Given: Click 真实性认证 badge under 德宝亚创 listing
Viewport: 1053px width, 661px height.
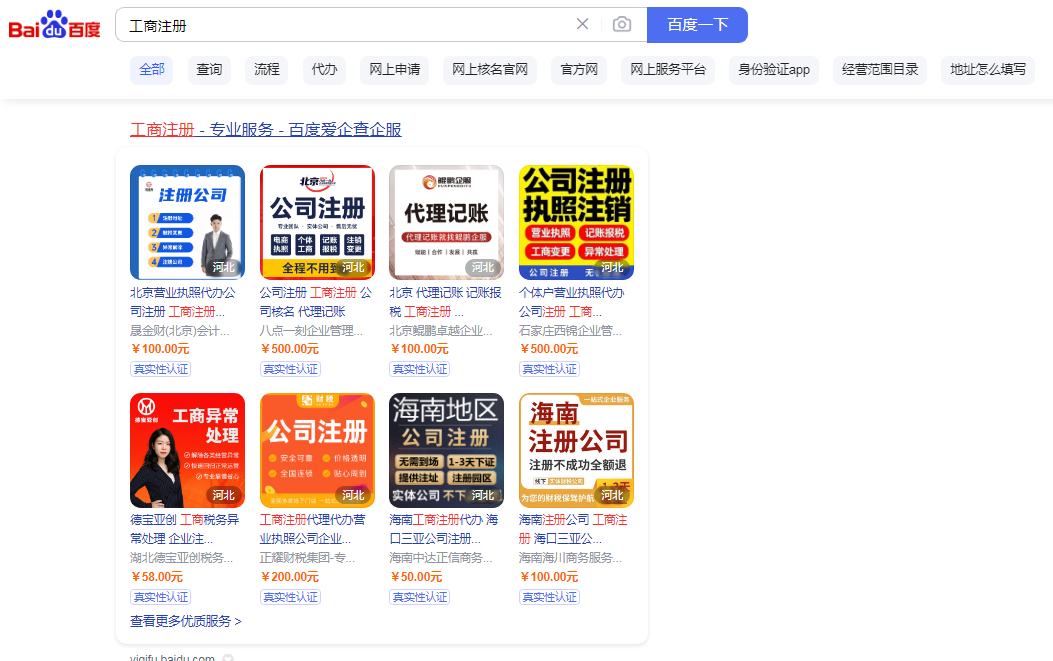Looking at the screenshot, I should (x=161, y=597).
